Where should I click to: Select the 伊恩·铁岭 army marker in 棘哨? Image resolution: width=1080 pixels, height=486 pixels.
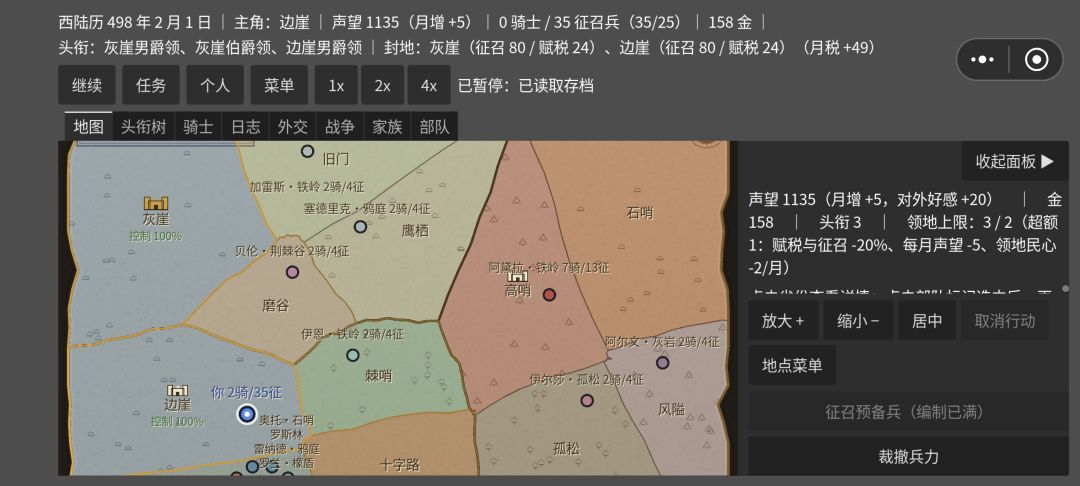pos(353,355)
